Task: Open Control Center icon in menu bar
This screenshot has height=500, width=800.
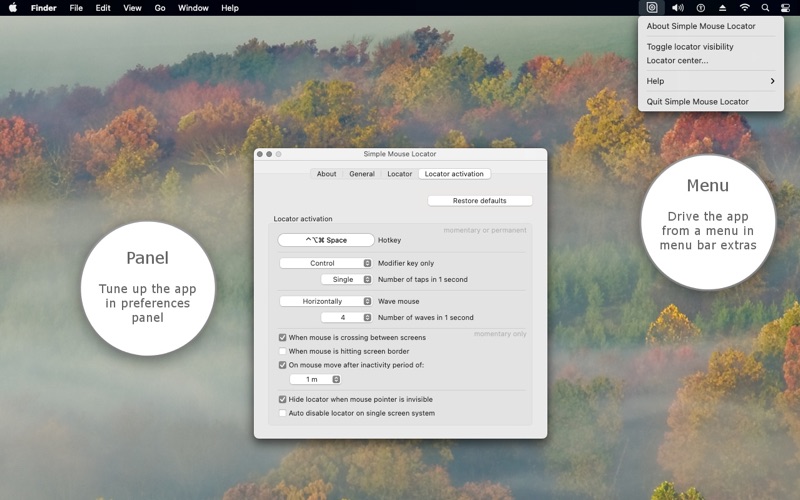Action: click(x=785, y=8)
